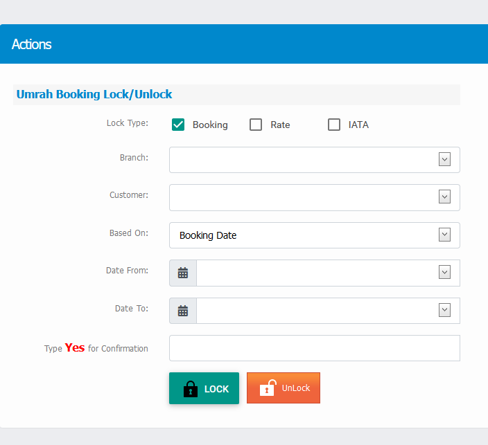Click the Actions panel header
The height and width of the screenshot is (445, 488).
(x=244, y=44)
